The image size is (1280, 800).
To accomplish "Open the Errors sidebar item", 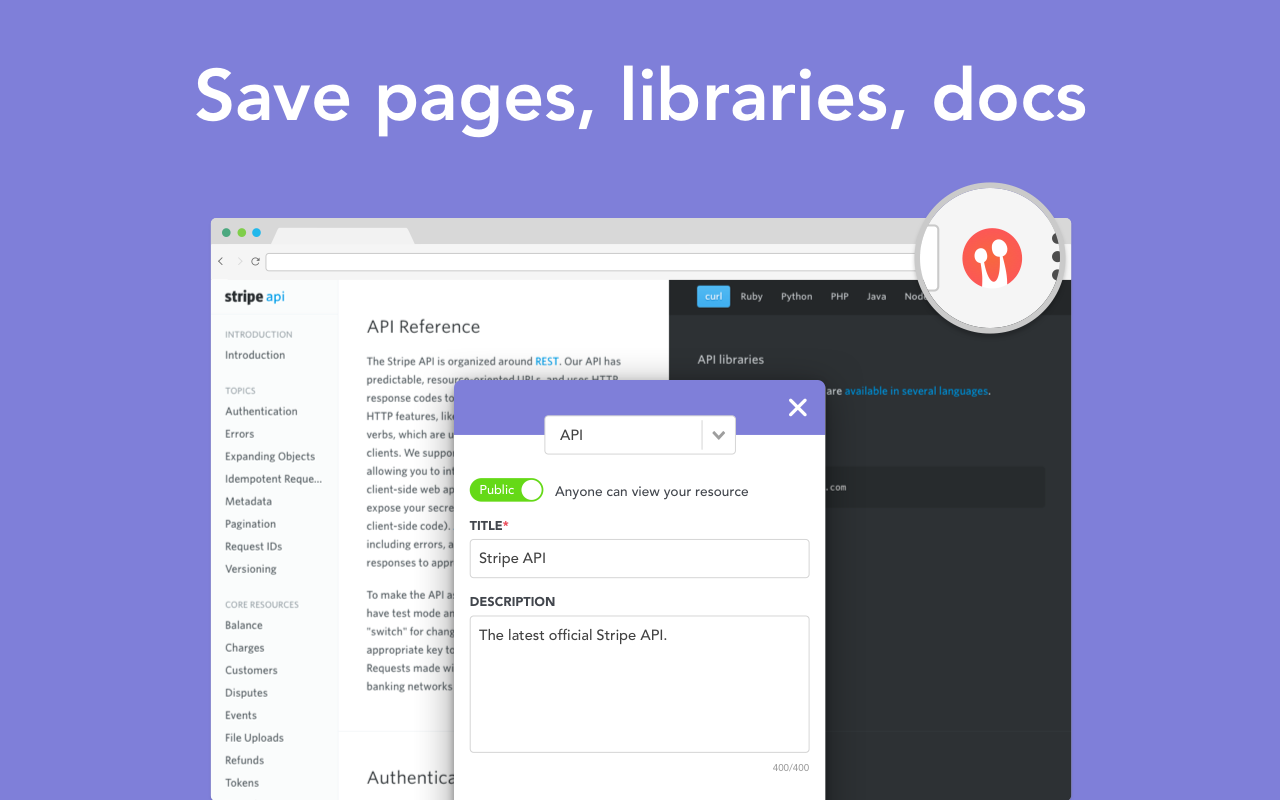I will 239,434.
